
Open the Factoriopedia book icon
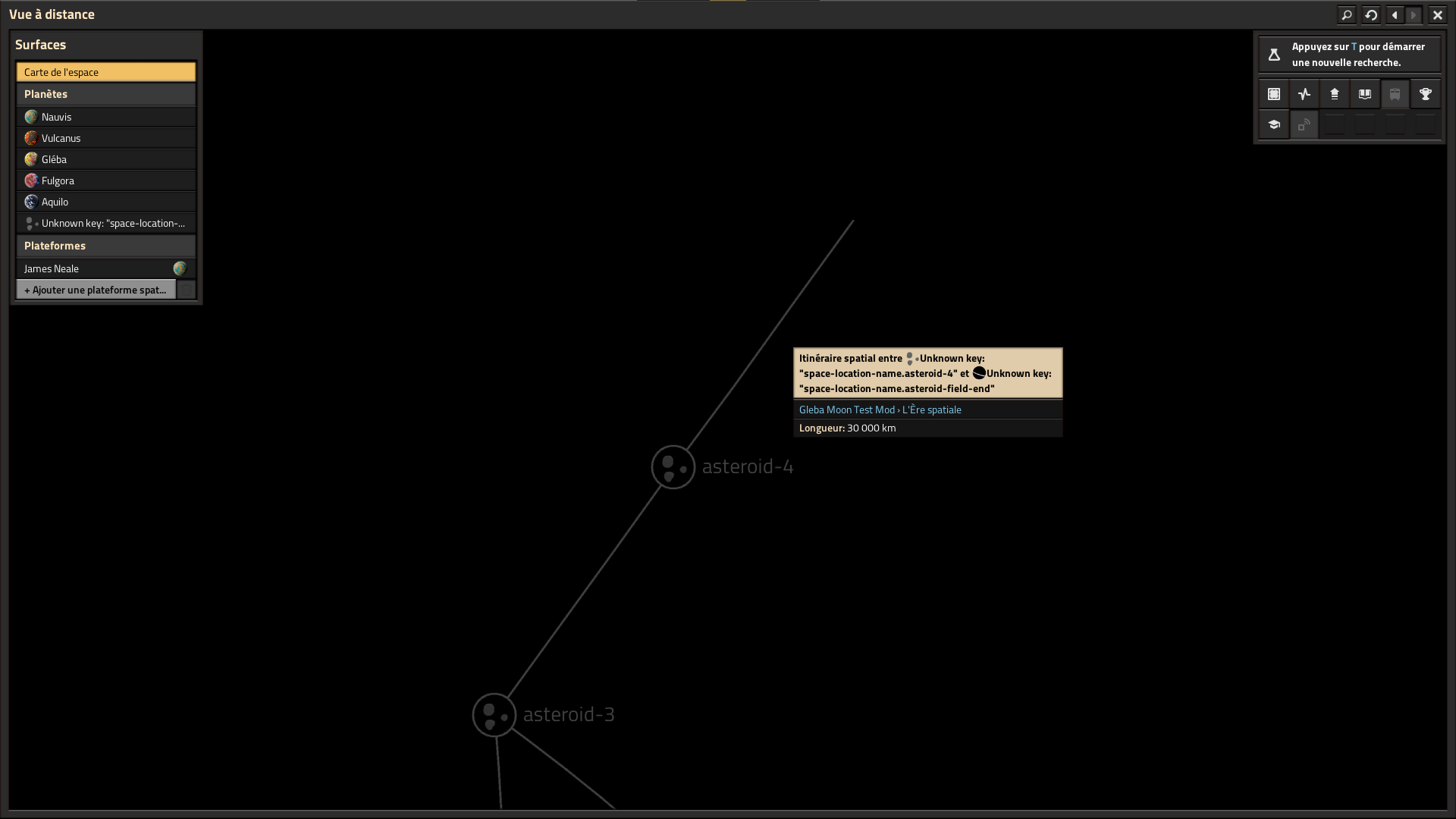(x=1365, y=95)
